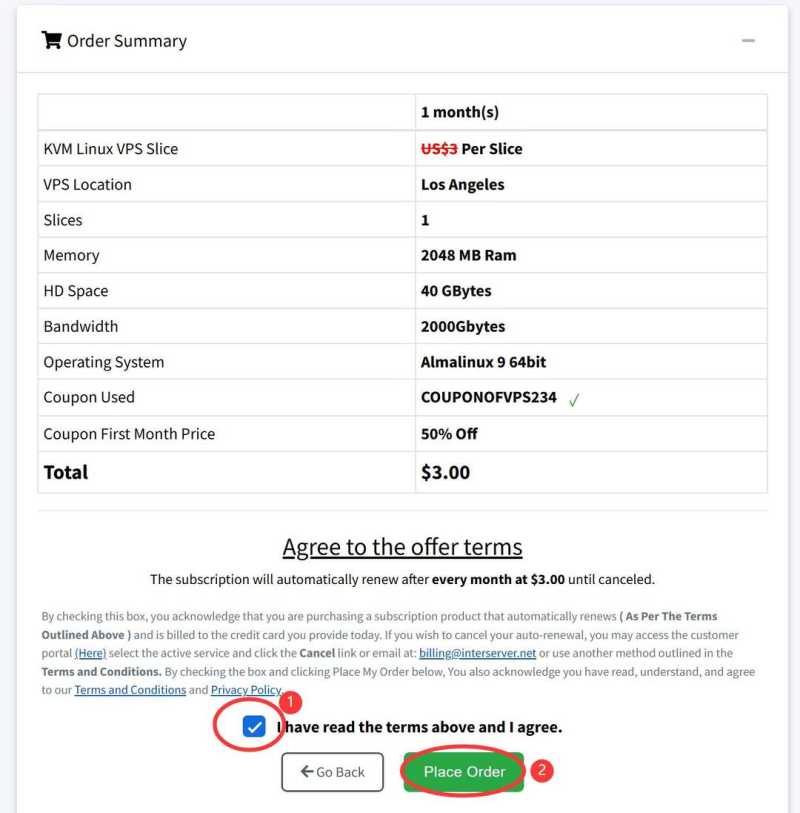
Task: Click the red badge numbered 2
Action: point(541,770)
